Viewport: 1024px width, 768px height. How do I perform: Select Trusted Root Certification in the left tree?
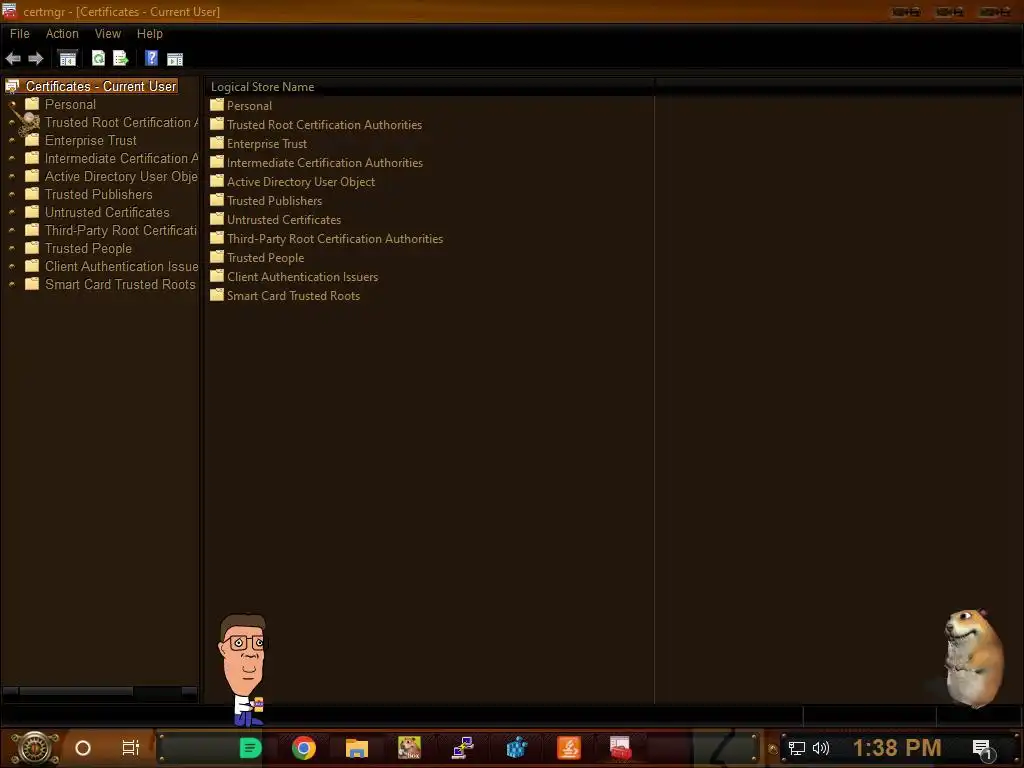click(121, 123)
